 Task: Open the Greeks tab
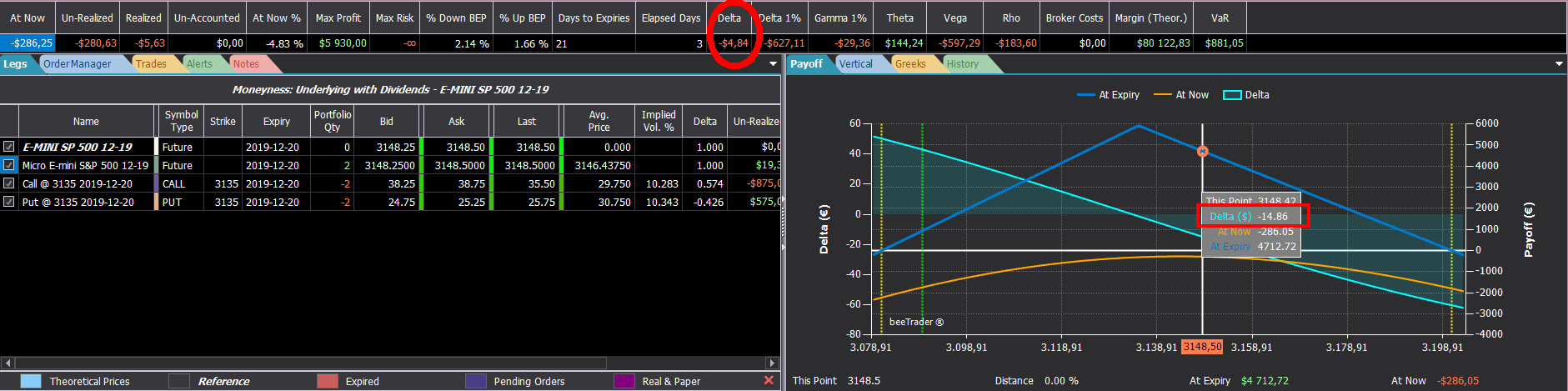910,64
